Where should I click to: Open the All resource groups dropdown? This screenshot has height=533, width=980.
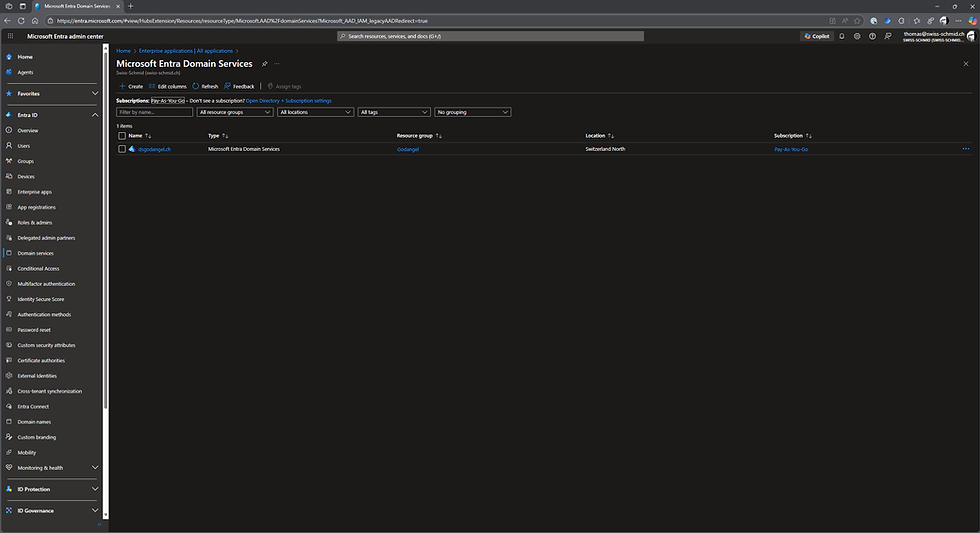[234, 112]
